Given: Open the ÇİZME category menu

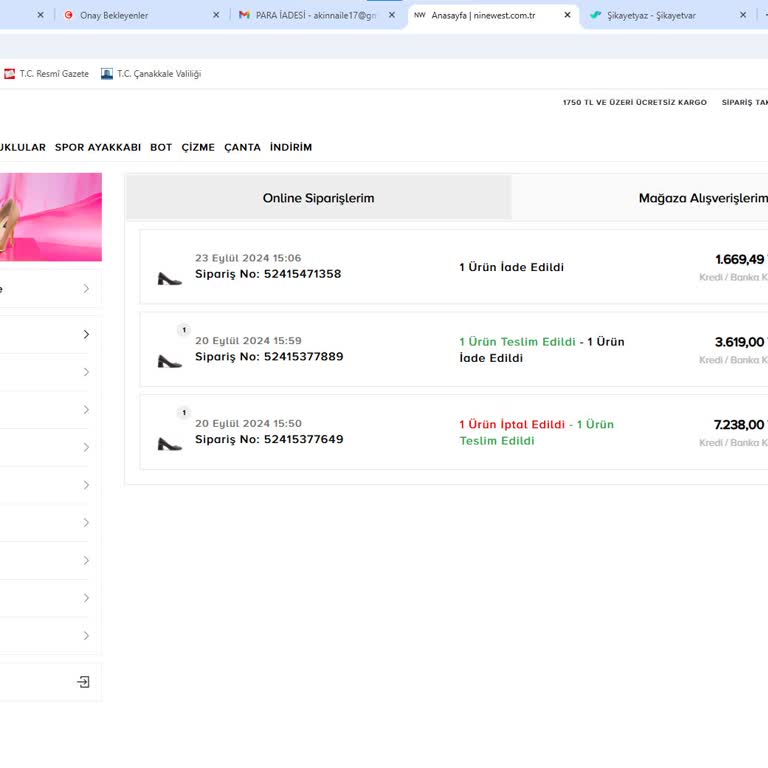Looking at the screenshot, I should (x=198, y=147).
